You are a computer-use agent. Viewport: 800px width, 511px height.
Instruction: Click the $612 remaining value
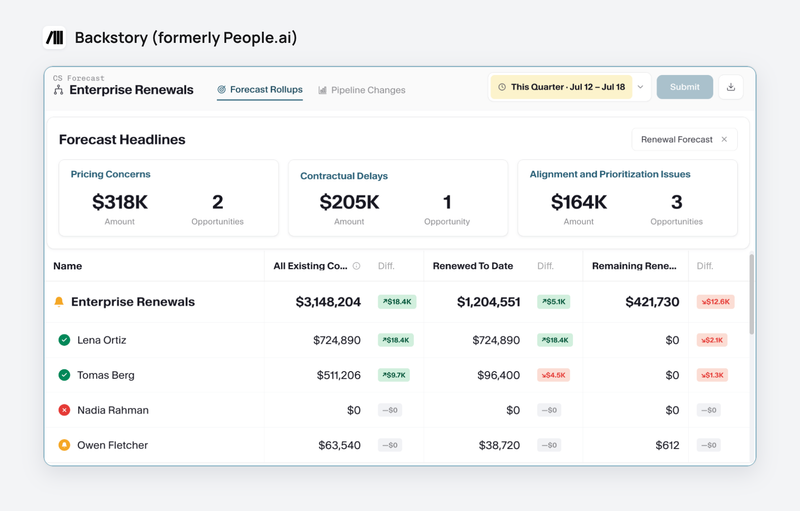tap(667, 445)
